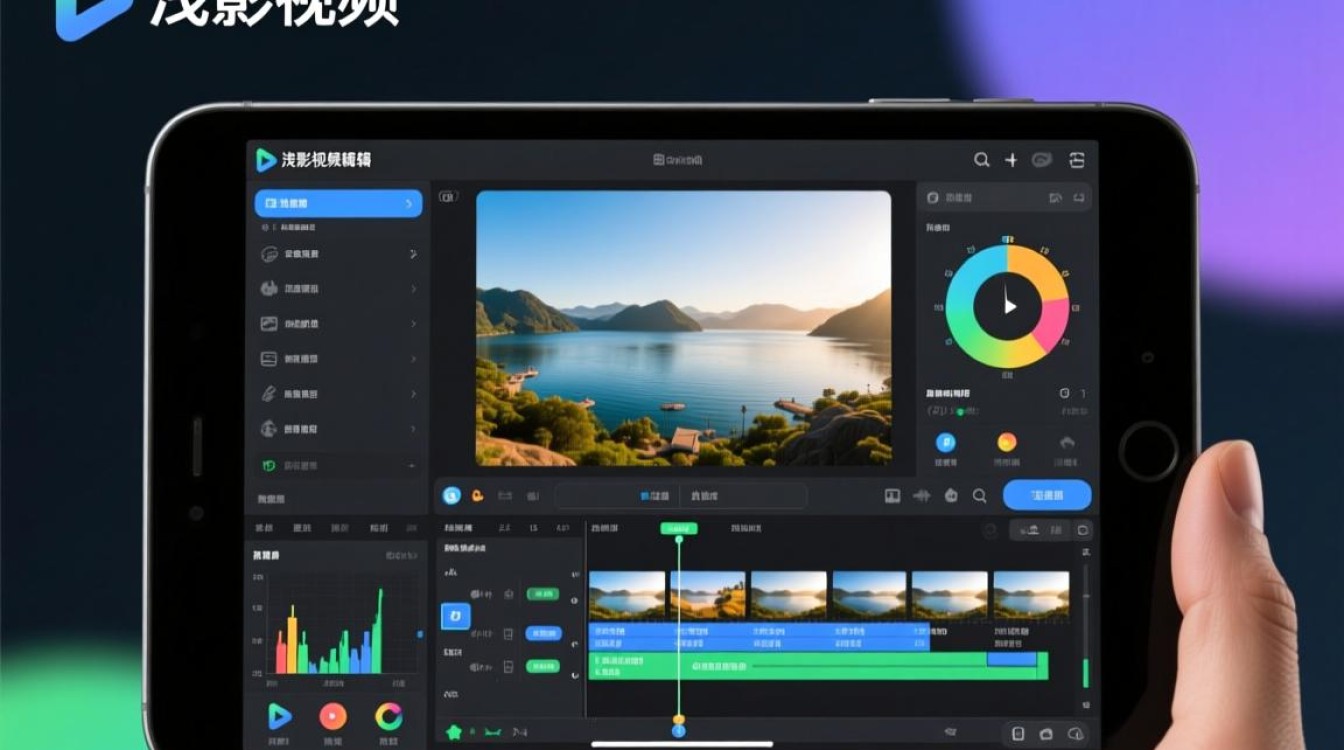Viewport: 1344px width, 750px height.
Task: Expand the second sidebar row's chevron
Action: coord(413,254)
